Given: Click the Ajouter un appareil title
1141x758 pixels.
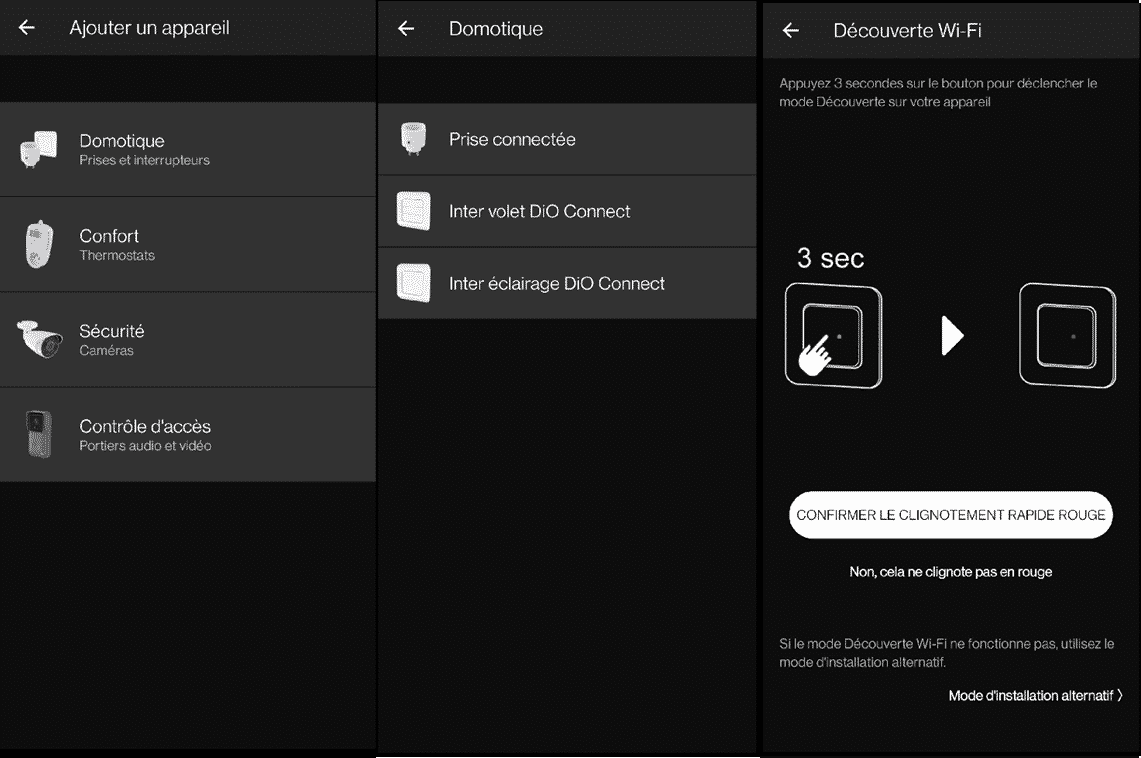Looking at the screenshot, I should click(x=149, y=28).
